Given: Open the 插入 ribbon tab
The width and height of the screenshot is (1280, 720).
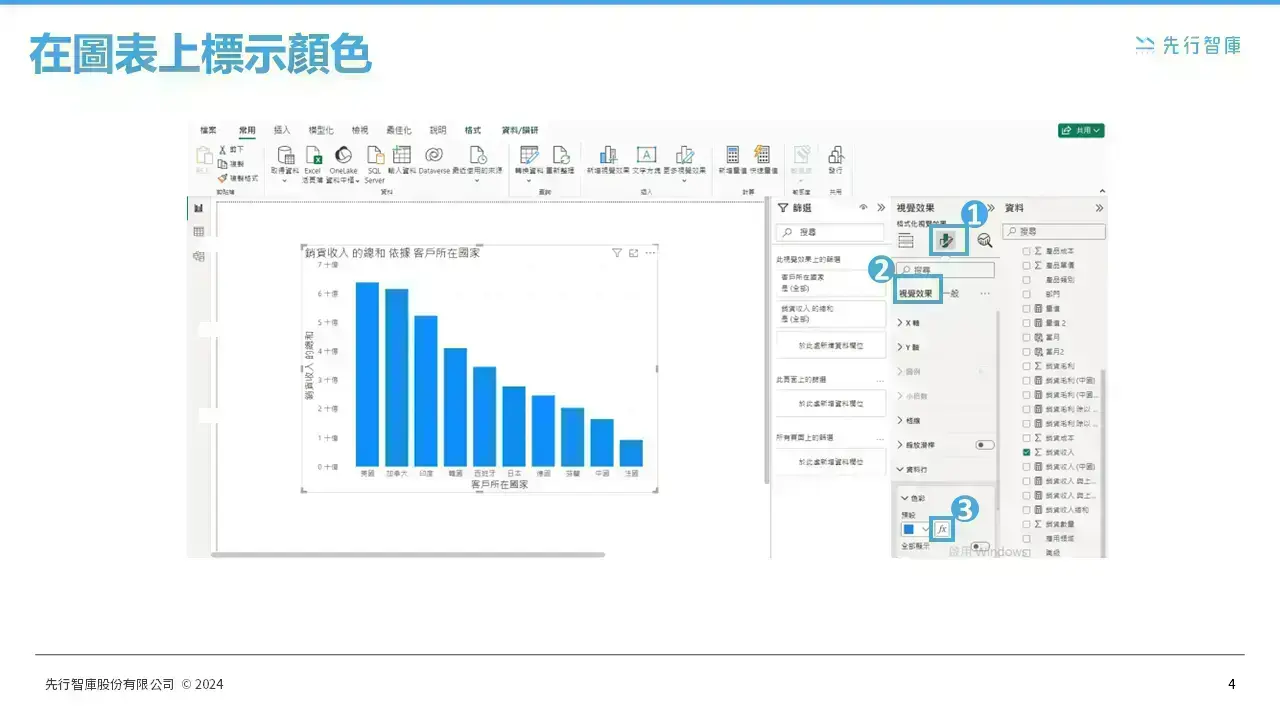Looking at the screenshot, I should click(x=282, y=130).
